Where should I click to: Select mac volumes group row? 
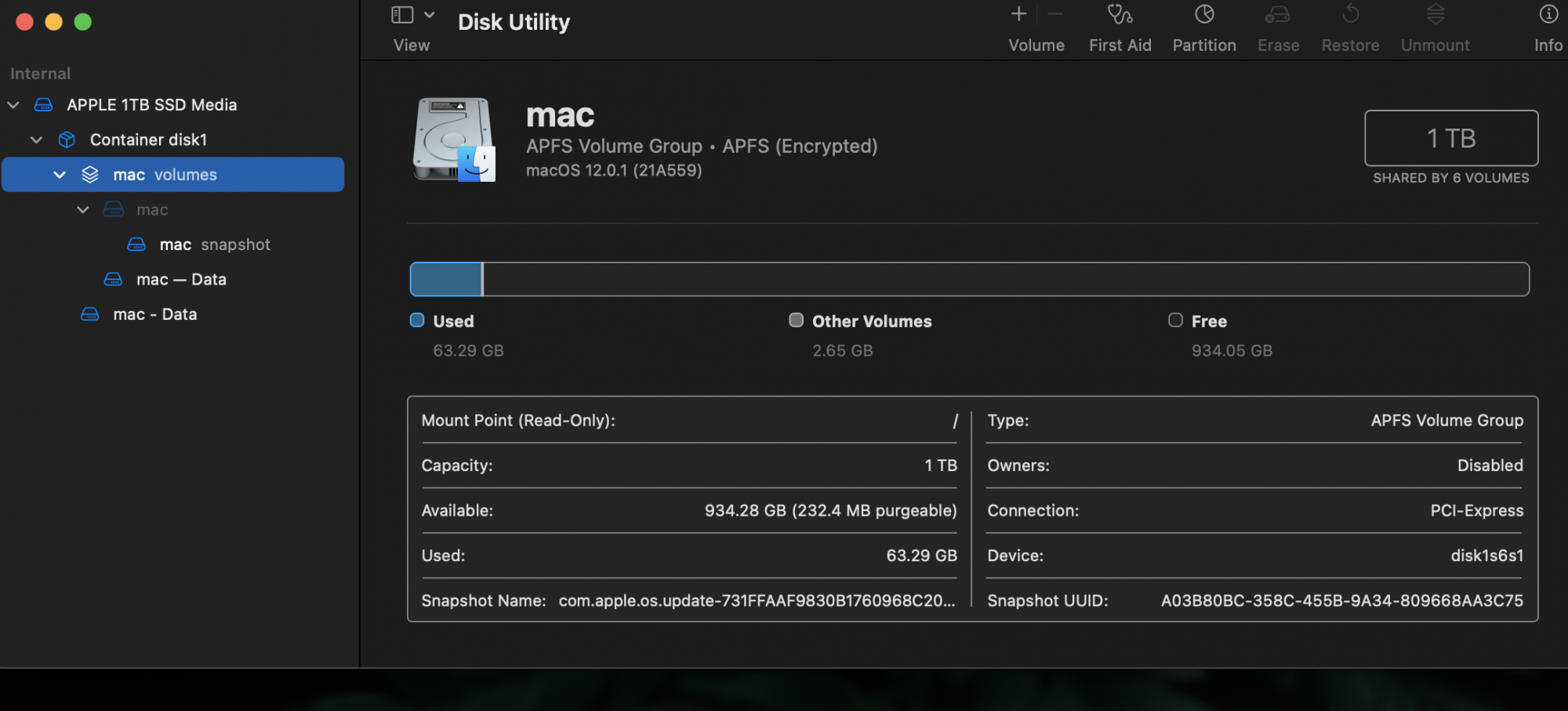173,175
